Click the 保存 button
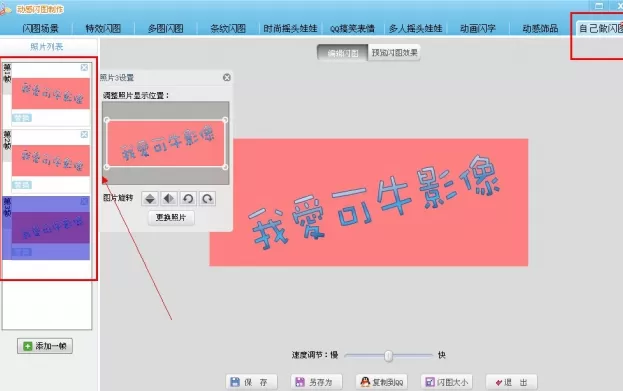The width and height of the screenshot is (623, 391). (252, 382)
